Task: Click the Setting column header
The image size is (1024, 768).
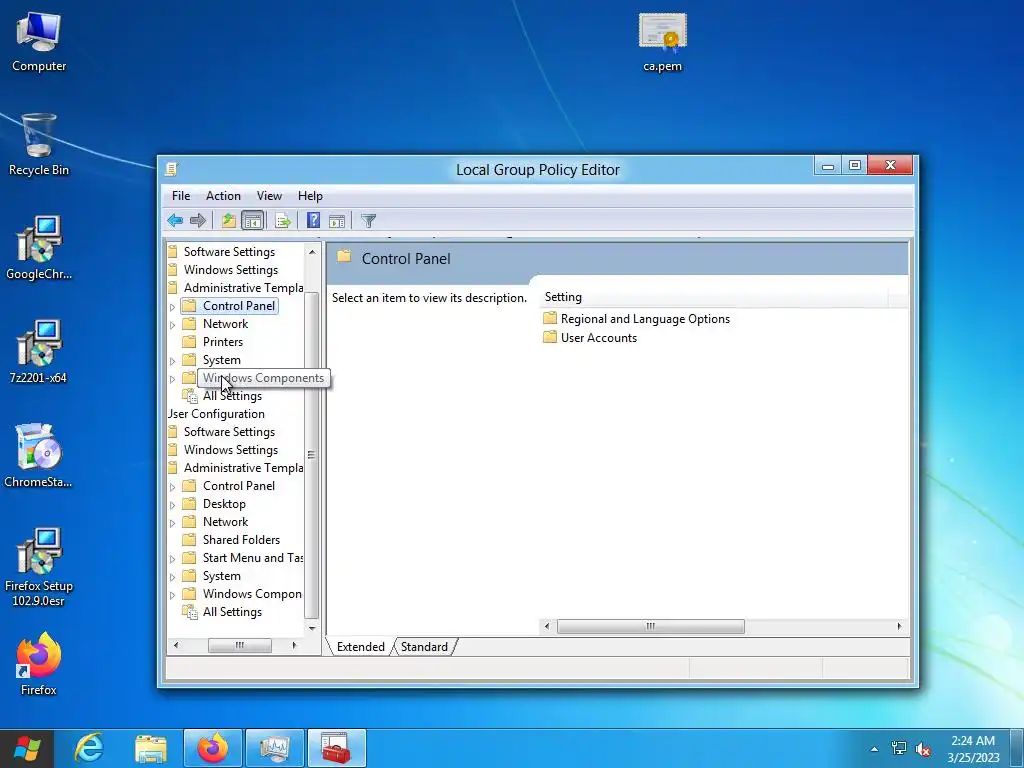Action: coord(713,297)
